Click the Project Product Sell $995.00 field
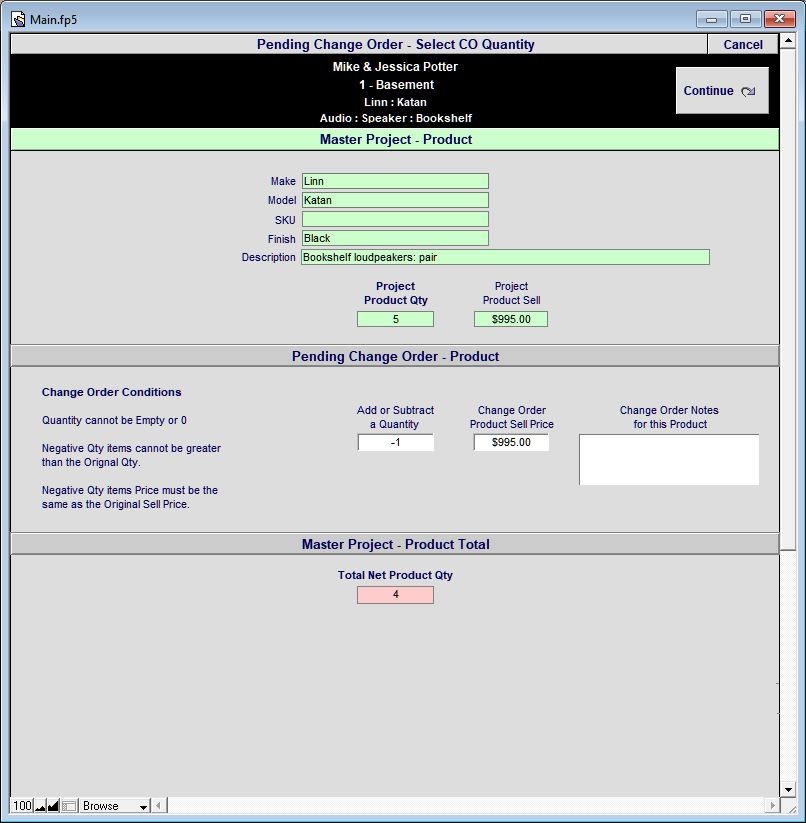The width and height of the screenshot is (806, 823). [511, 319]
